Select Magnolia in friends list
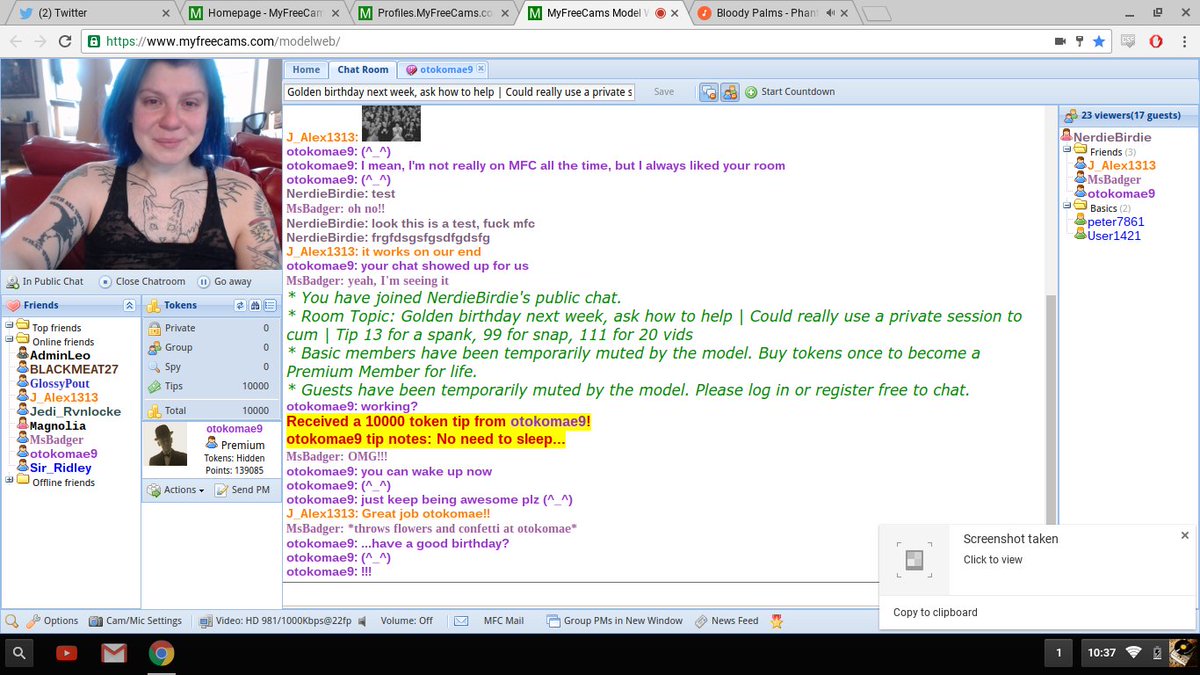This screenshot has width=1200, height=675. coord(57,425)
